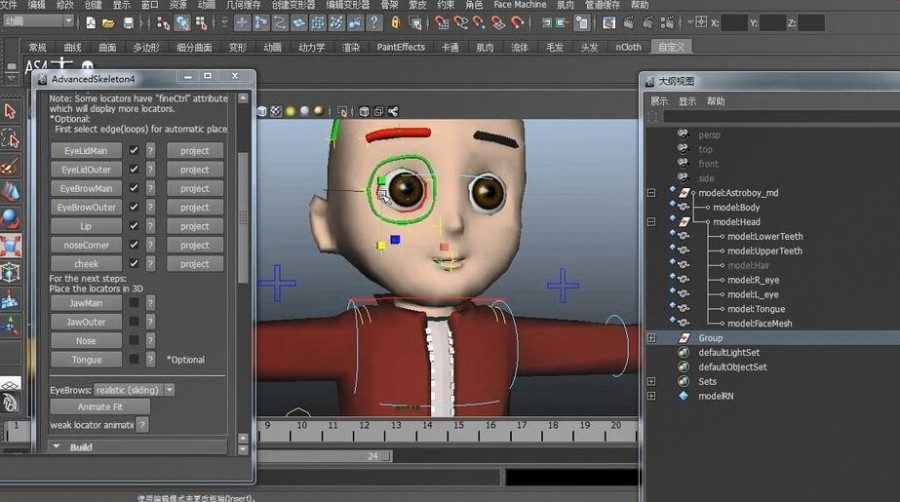Viewport: 900px width, 502px height.
Task: Open a scene with the folder icon
Action: tap(108, 23)
